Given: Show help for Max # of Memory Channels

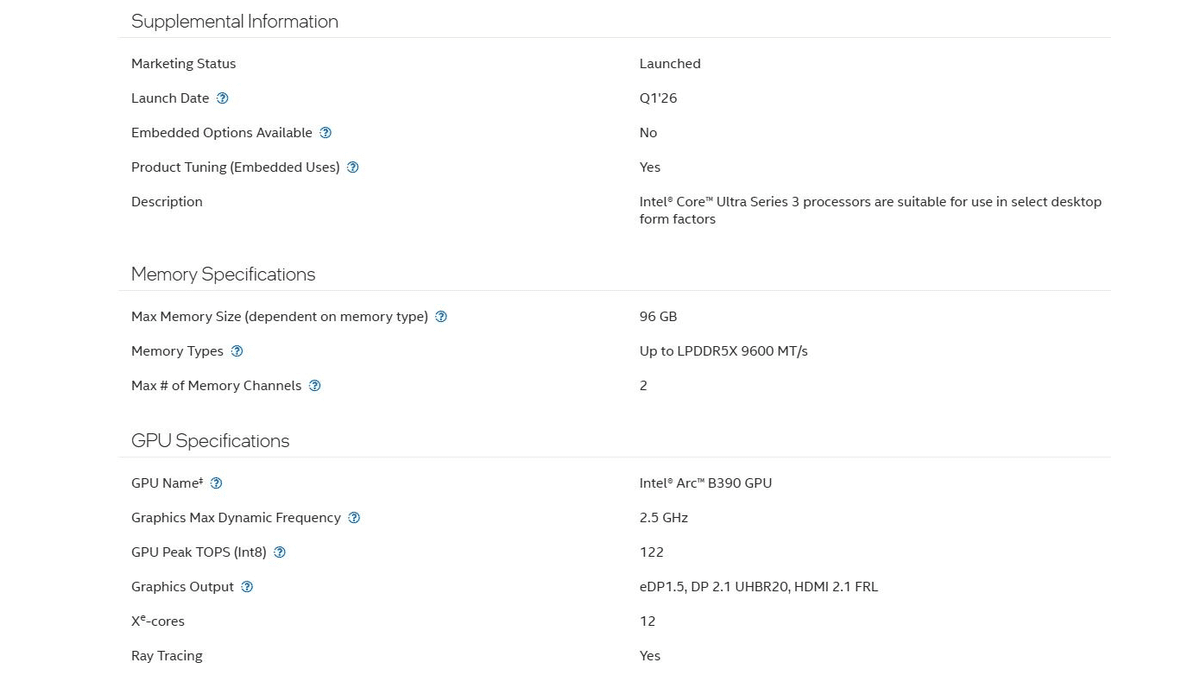Looking at the screenshot, I should [314, 386].
